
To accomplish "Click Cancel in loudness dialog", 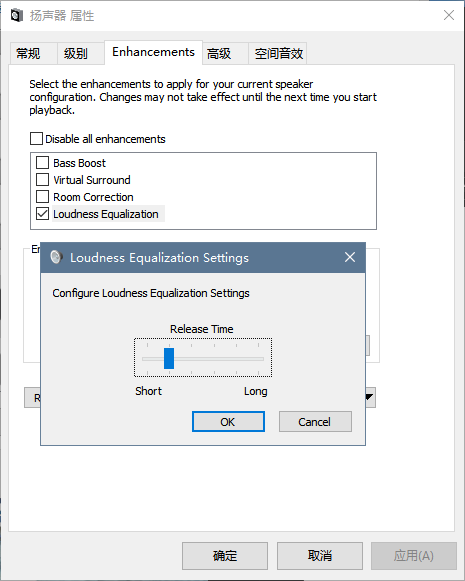I will pos(315,422).
